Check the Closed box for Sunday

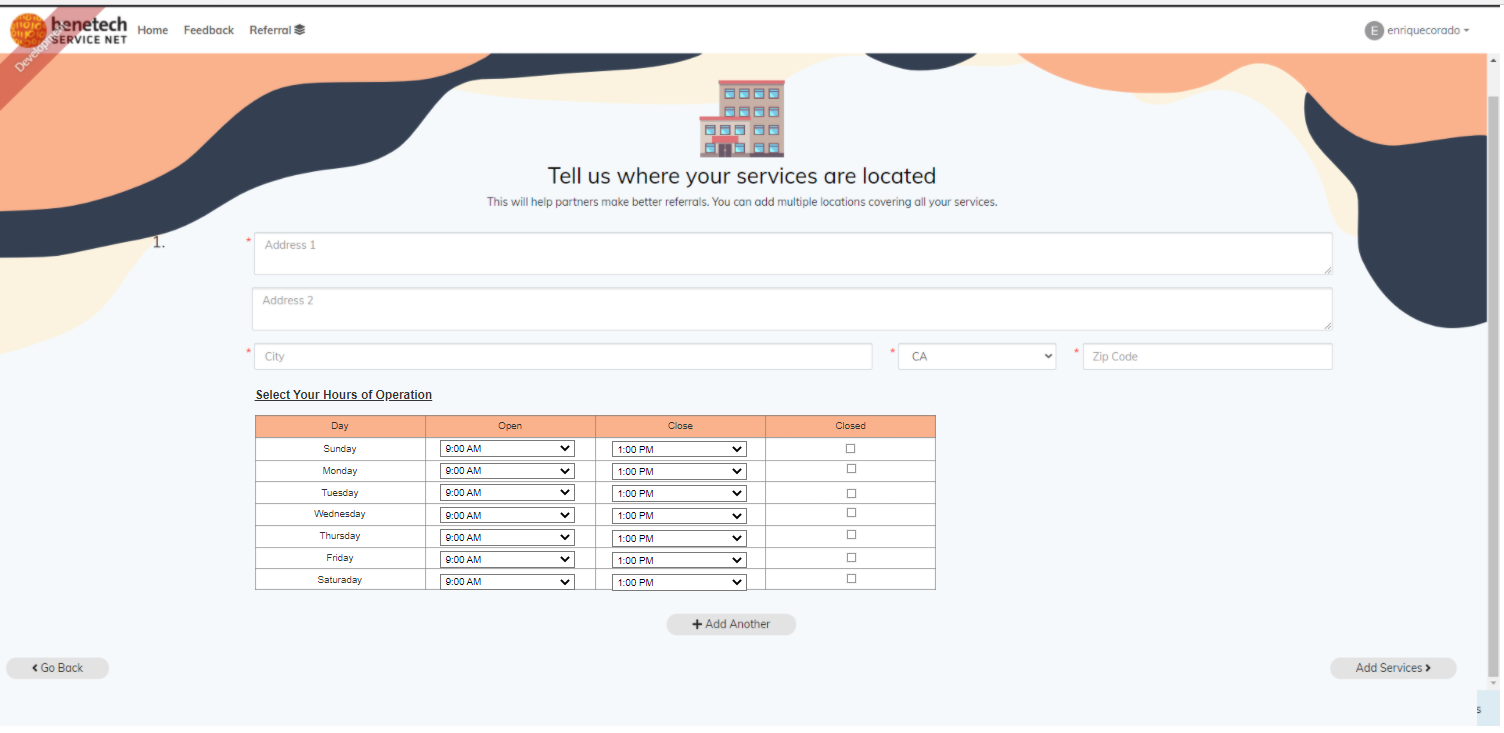(850, 448)
